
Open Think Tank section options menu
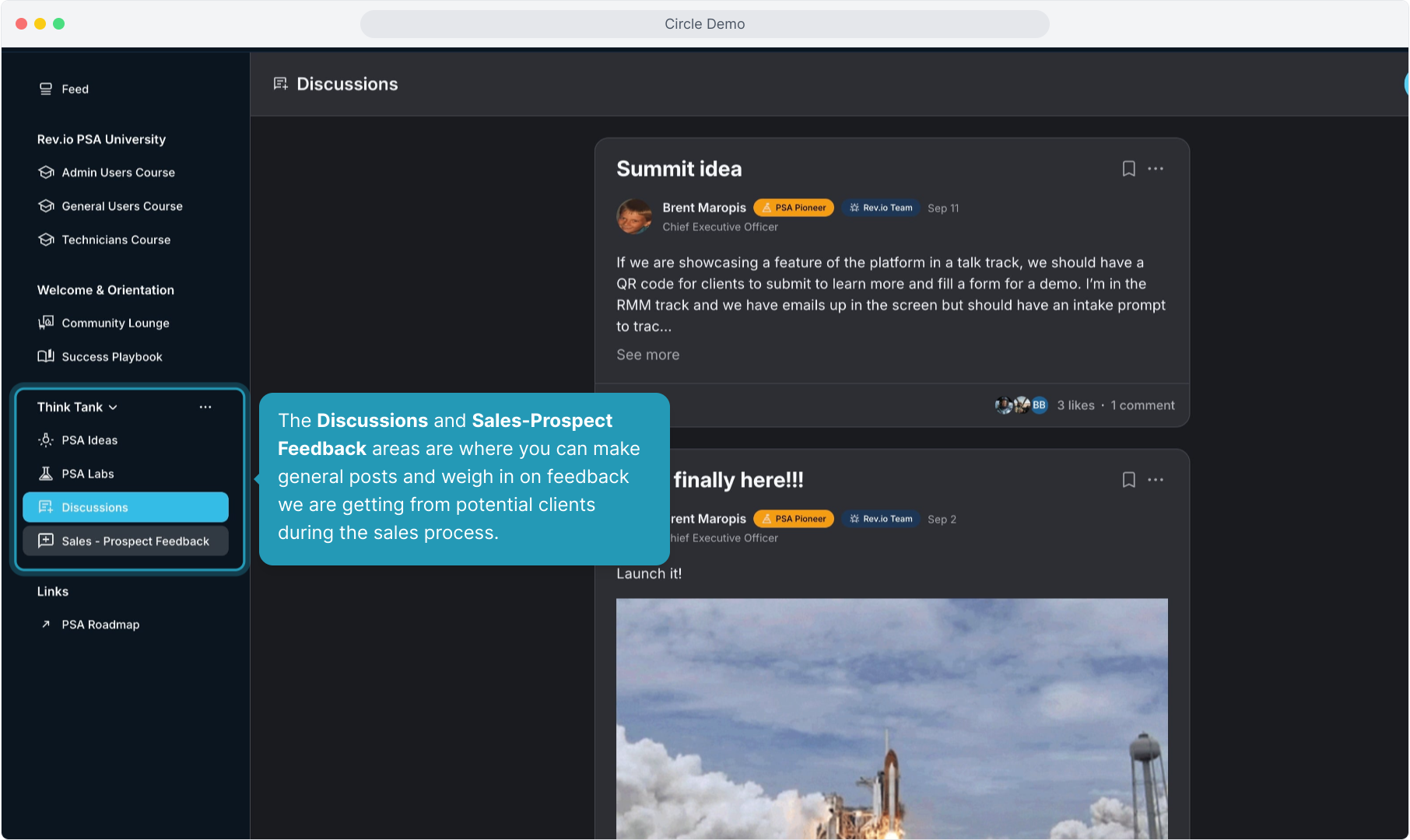[205, 408]
